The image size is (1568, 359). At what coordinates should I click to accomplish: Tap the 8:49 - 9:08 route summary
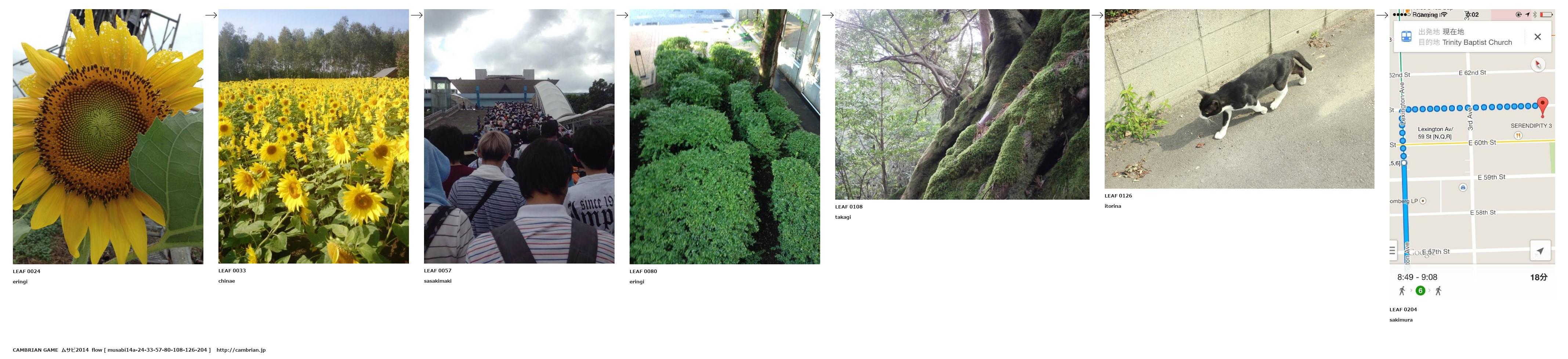click(1417, 277)
